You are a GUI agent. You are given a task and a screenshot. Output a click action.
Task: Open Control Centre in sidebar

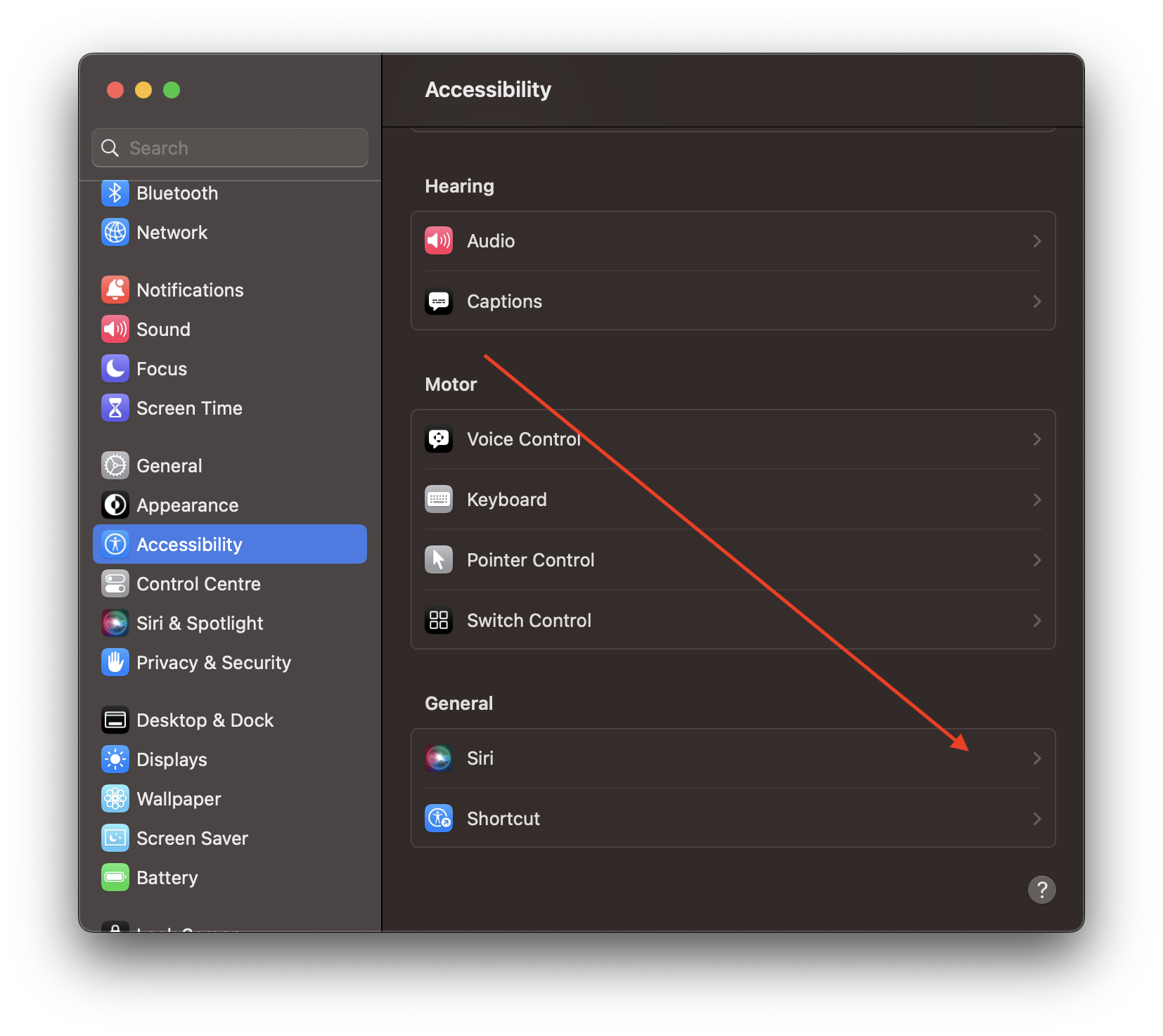click(x=198, y=583)
